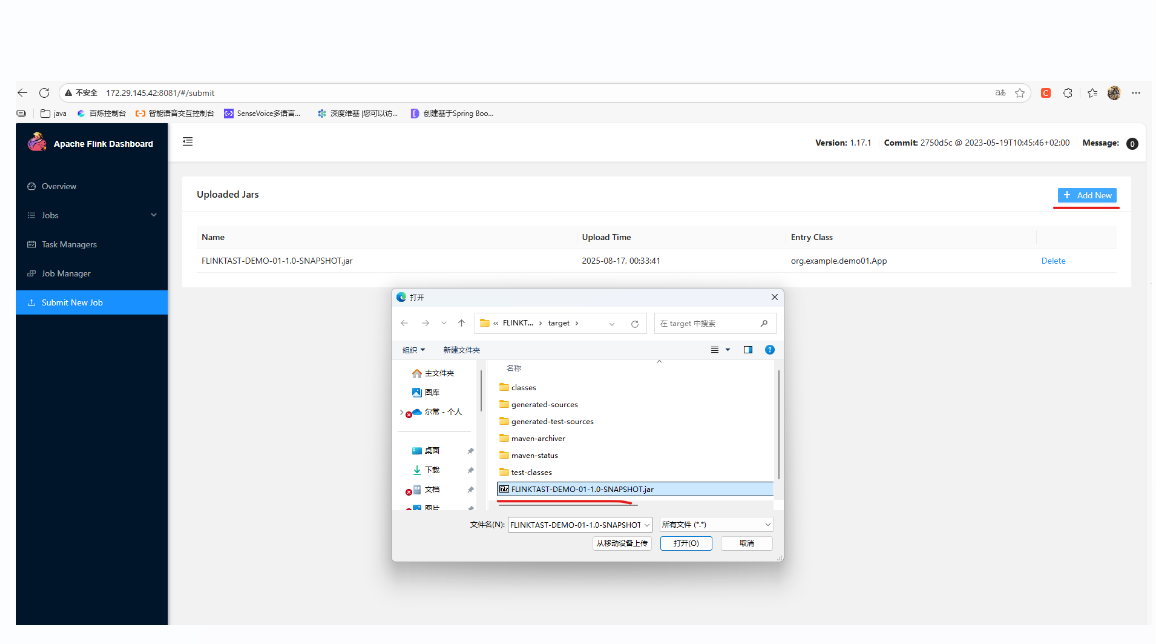Reload the page with browser refresh icon
The width and height of the screenshot is (1156, 644).
click(x=44, y=93)
